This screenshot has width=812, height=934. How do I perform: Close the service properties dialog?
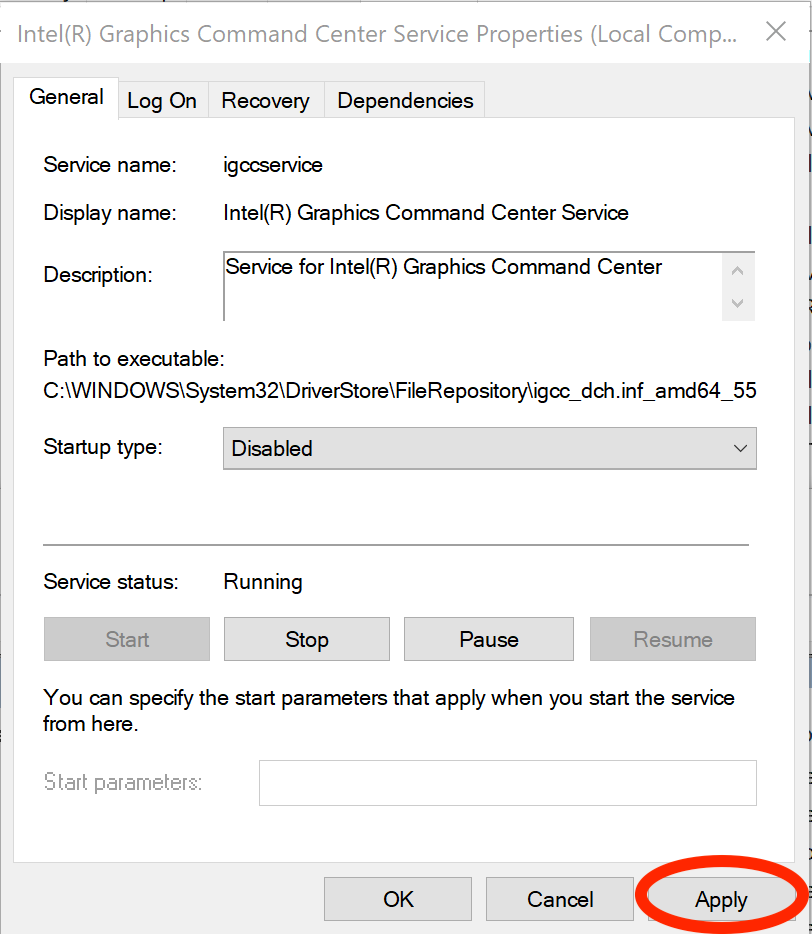point(776,32)
